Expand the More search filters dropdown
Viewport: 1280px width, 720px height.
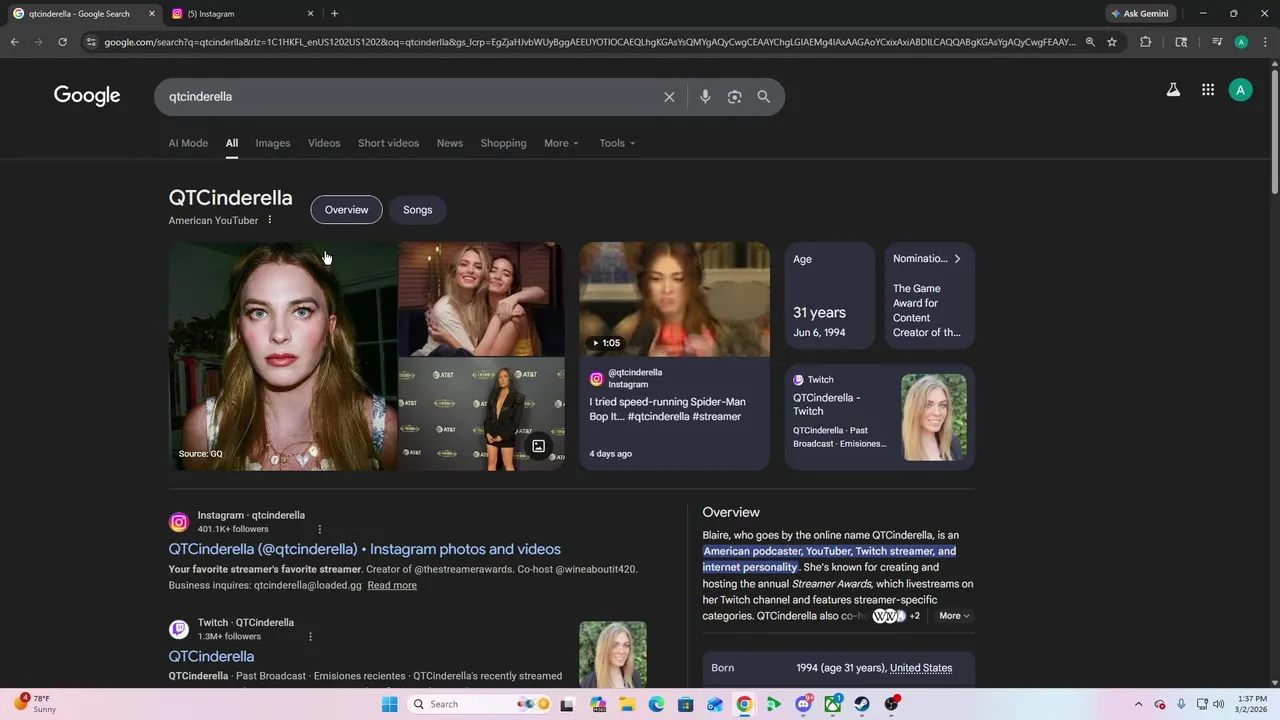coord(561,143)
